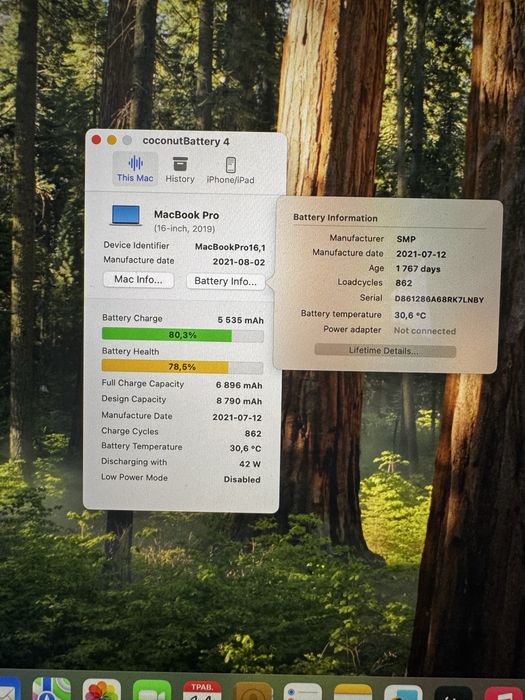This screenshot has height=700, width=525.
Task: Click the 30,6 °C value in main window
Action: pos(245,449)
